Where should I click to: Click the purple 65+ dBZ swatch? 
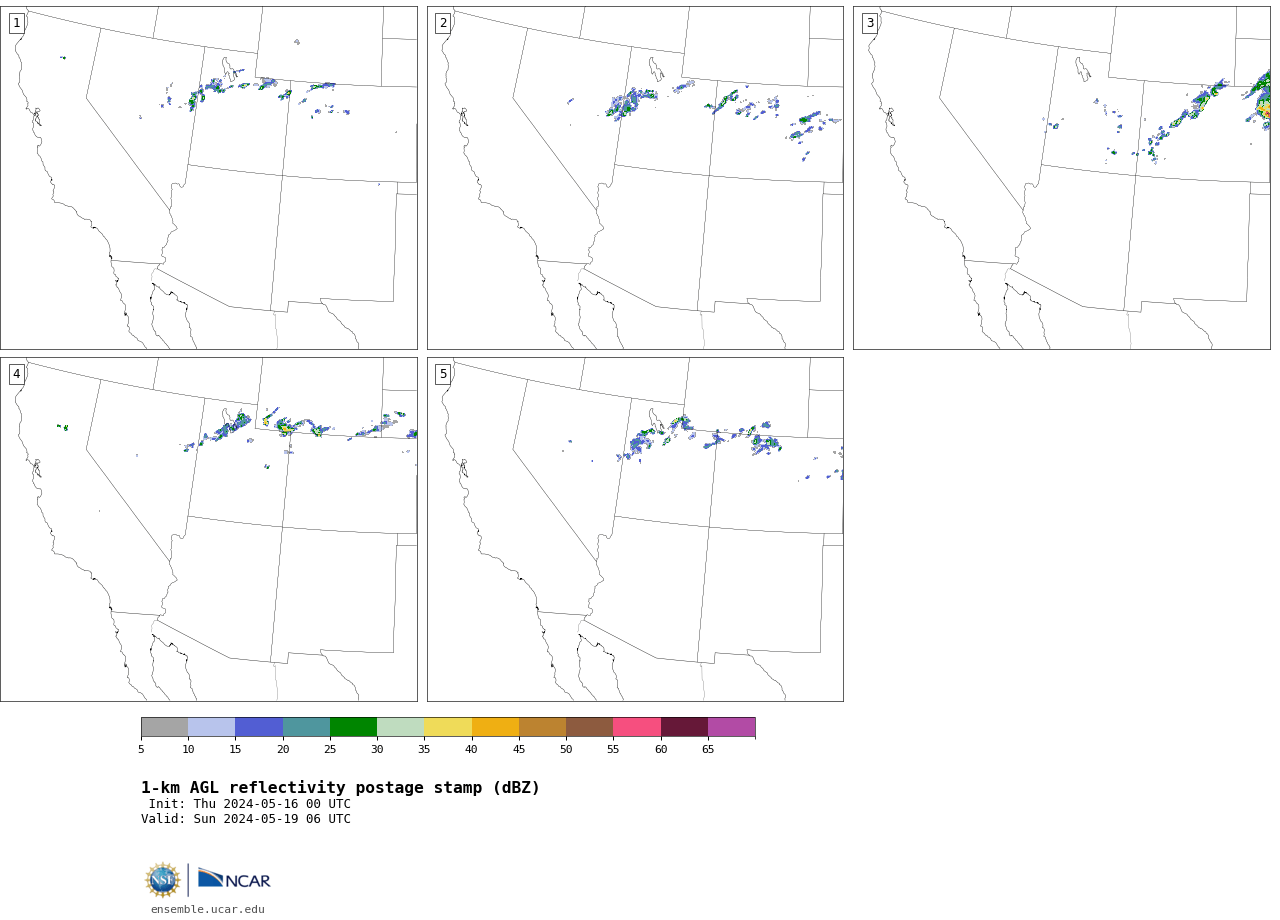[x=731, y=727]
